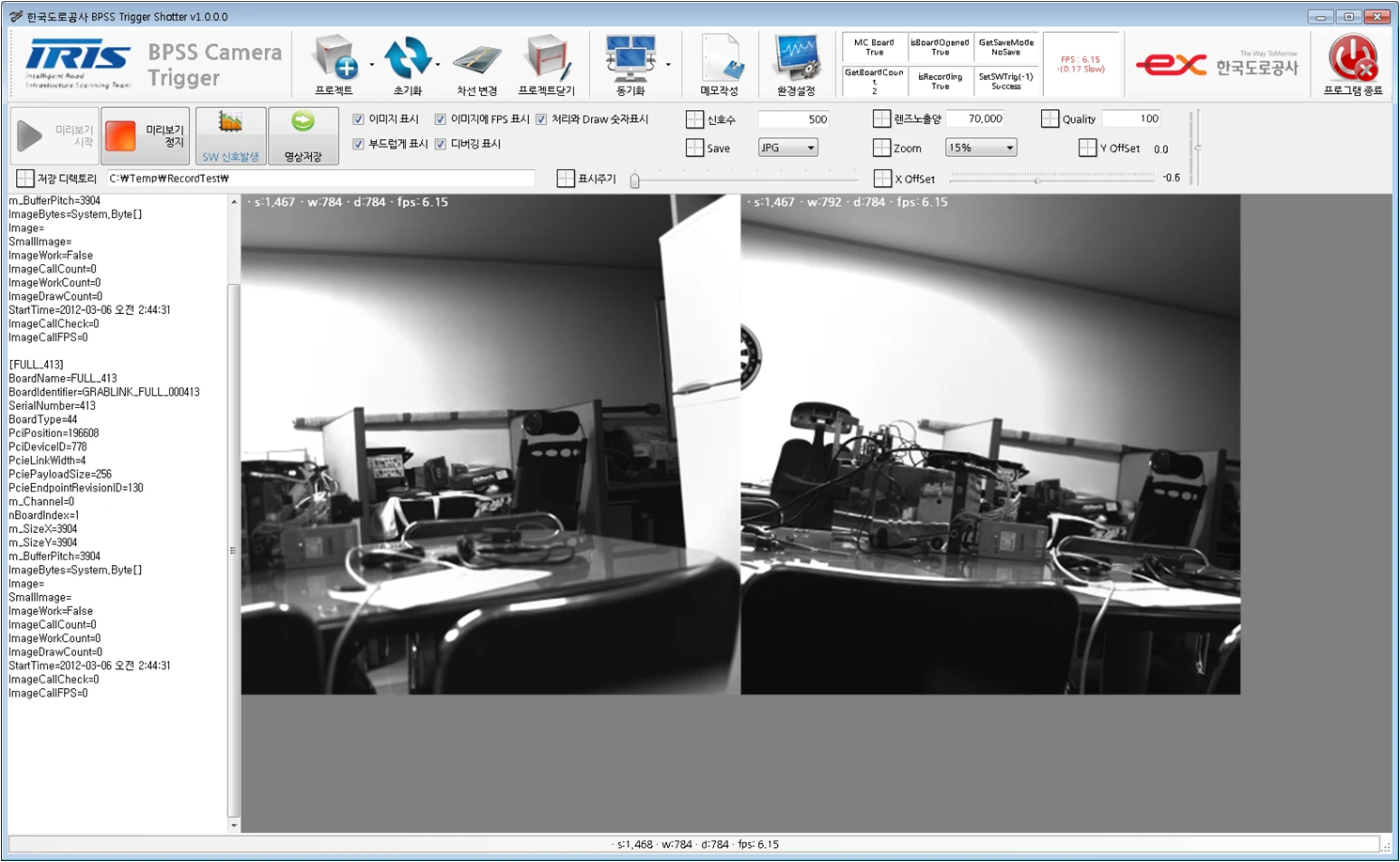Click the 표시주기 slider handle
The image size is (1400, 862).
(635, 180)
